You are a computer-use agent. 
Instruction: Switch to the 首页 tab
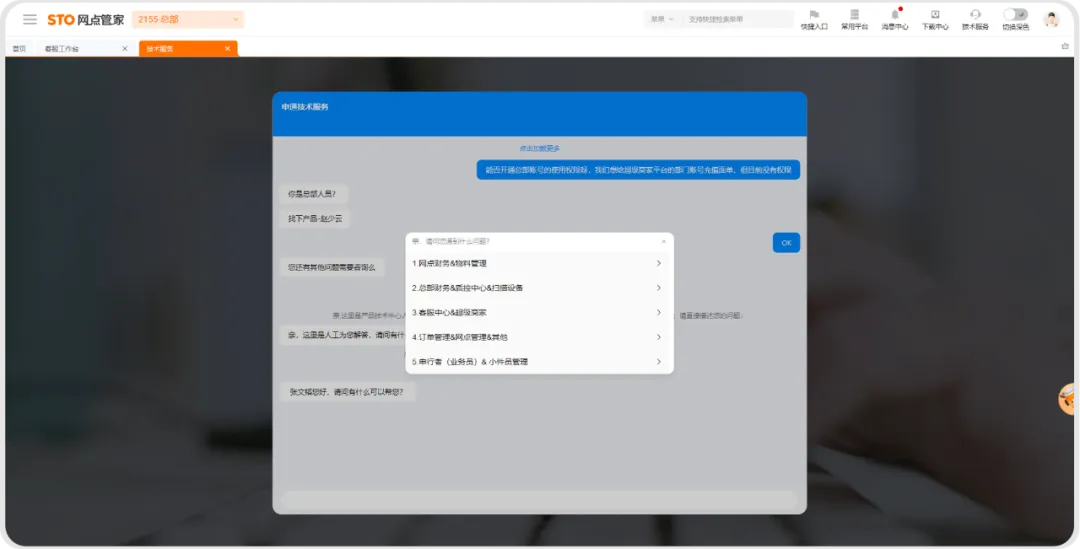tap(19, 49)
